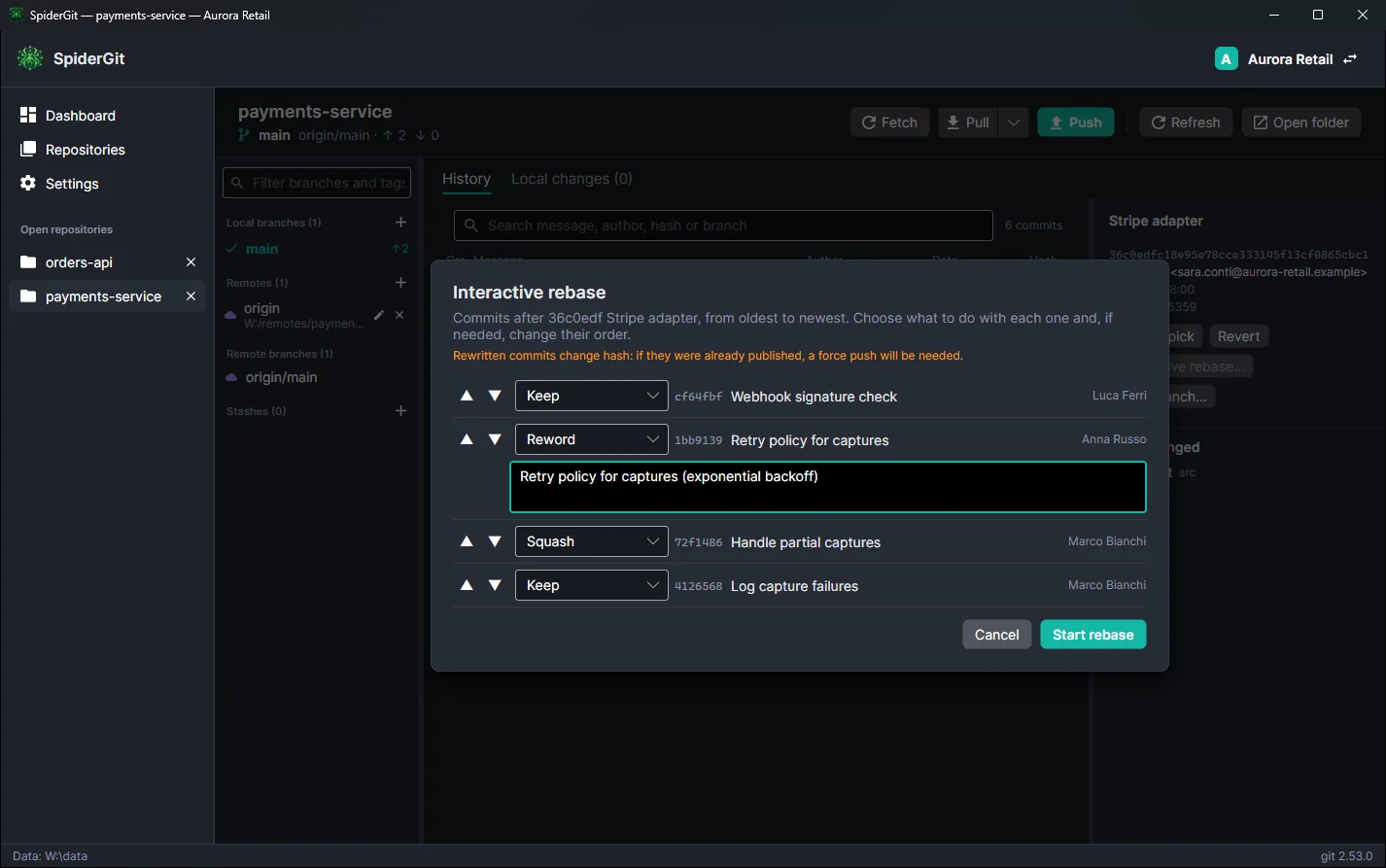Image resolution: width=1386 pixels, height=868 pixels.
Task: Open the Dashboard page
Action: (x=107, y=116)
